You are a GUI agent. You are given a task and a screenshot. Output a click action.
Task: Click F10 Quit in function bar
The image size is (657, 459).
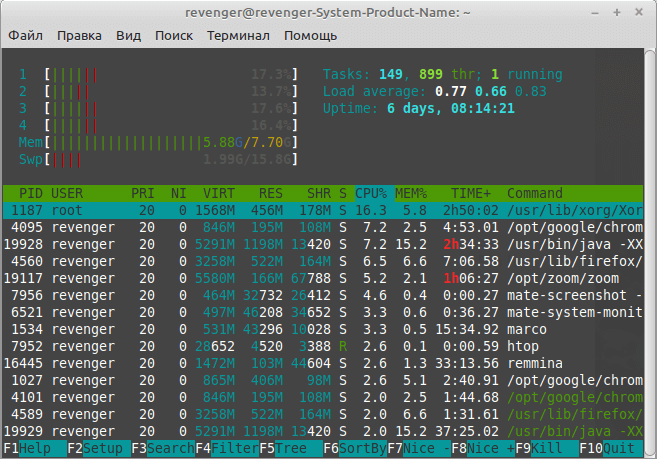(611, 448)
